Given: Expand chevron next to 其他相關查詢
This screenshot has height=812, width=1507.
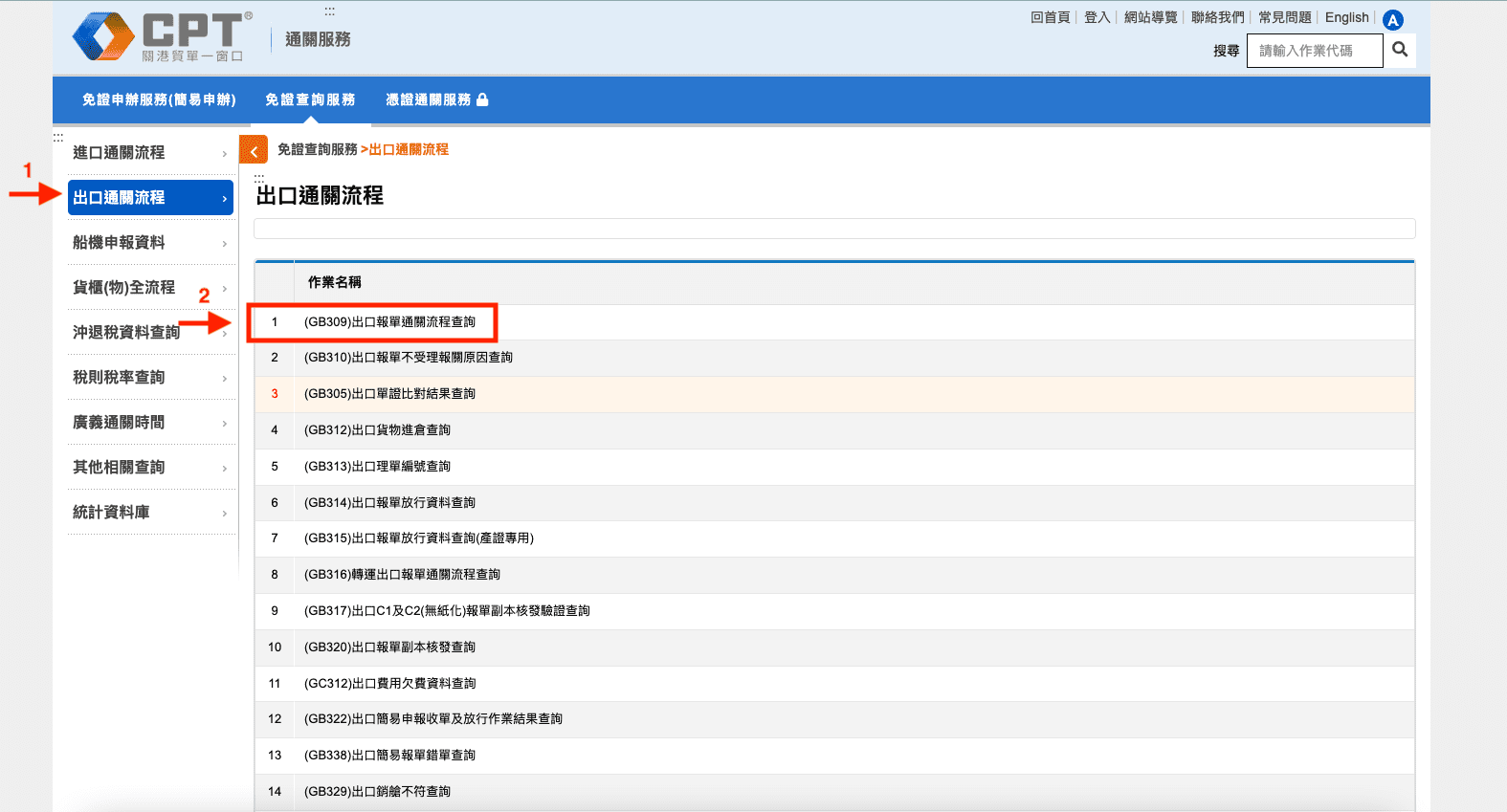Looking at the screenshot, I should (225, 469).
